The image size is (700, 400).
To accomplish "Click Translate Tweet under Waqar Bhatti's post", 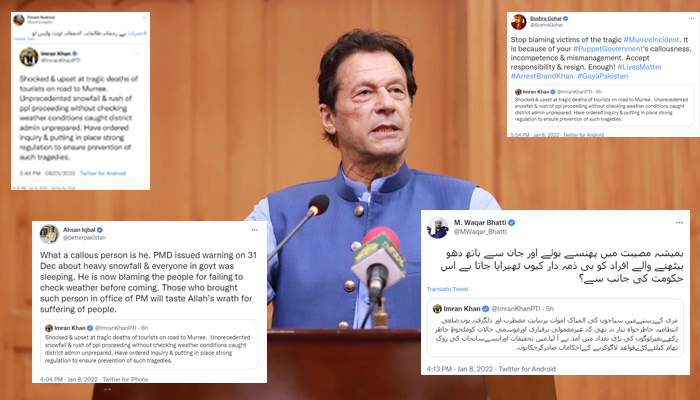I will point(447,289).
